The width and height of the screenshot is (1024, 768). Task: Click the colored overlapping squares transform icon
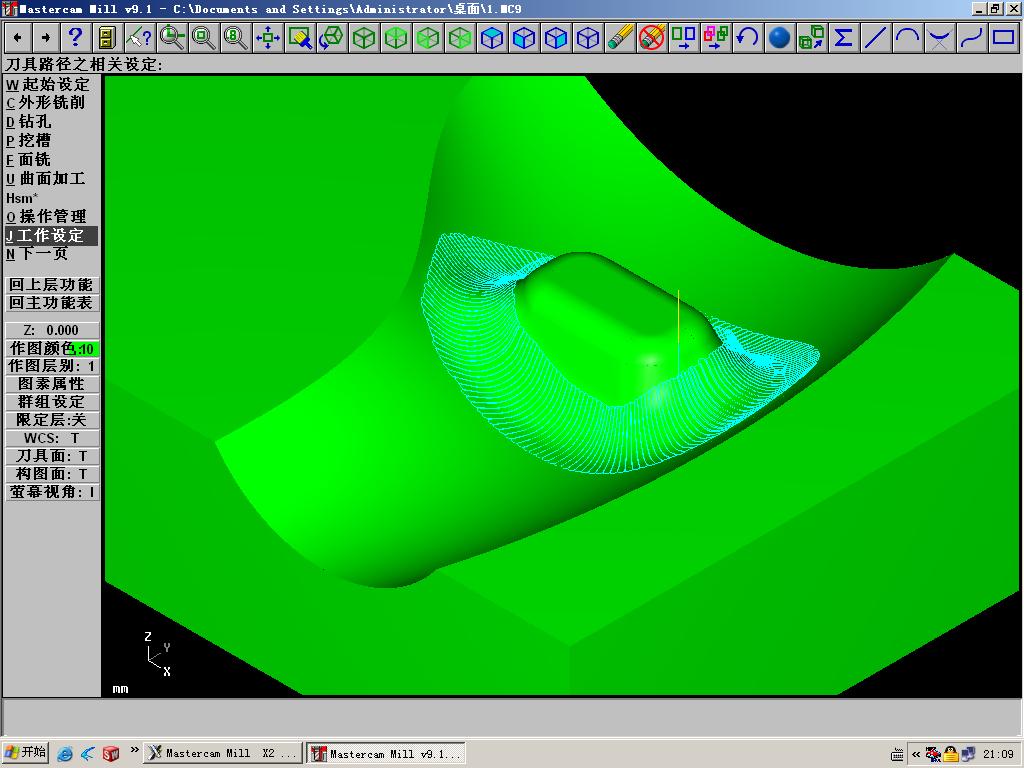[x=716, y=37]
